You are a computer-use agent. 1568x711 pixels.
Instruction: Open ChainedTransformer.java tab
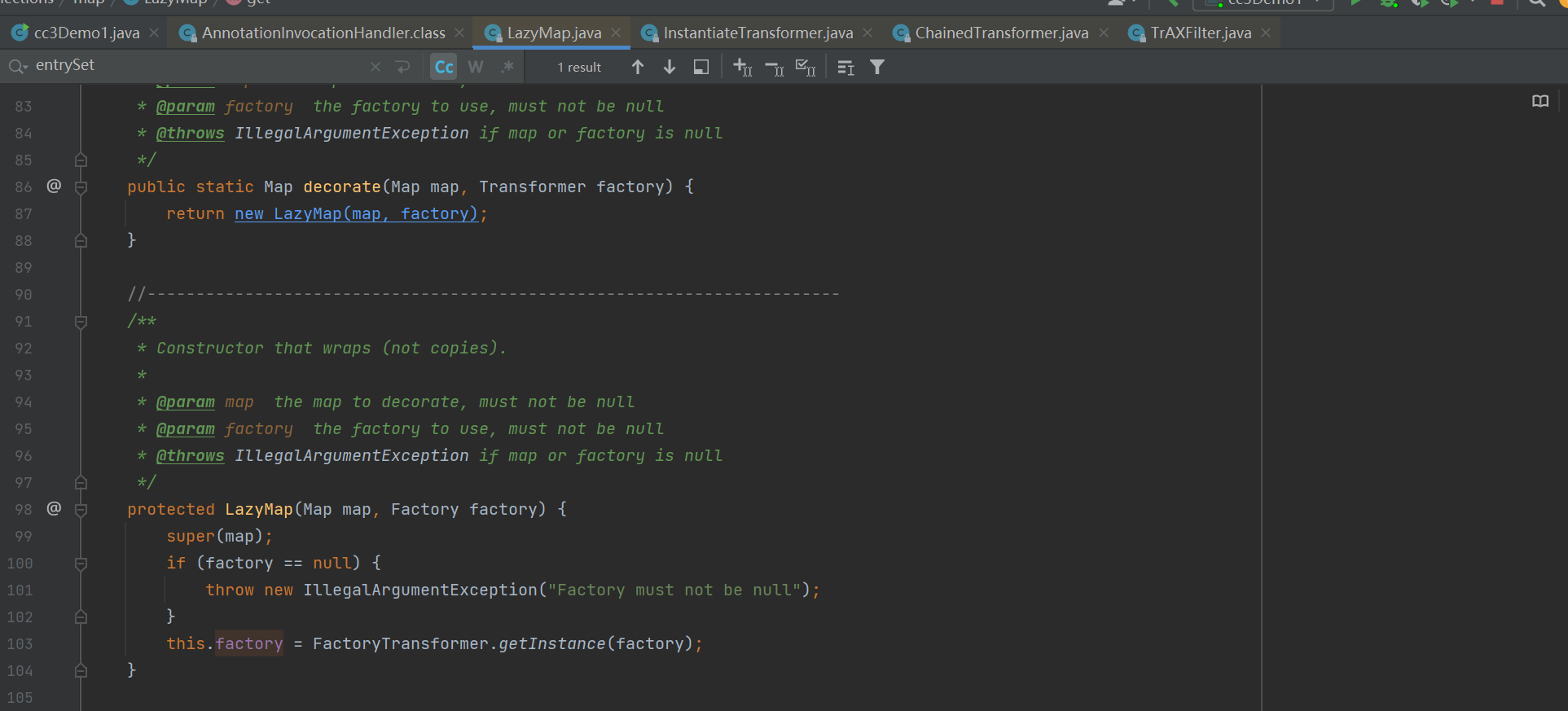(x=1001, y=33)
